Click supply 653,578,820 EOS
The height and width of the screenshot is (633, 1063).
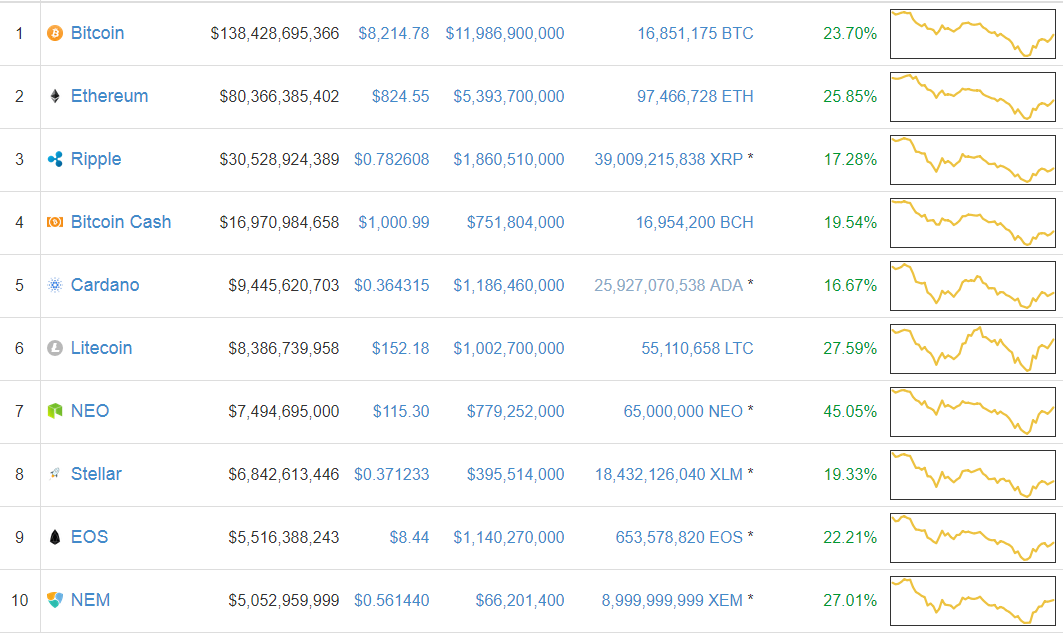point(679,537)
